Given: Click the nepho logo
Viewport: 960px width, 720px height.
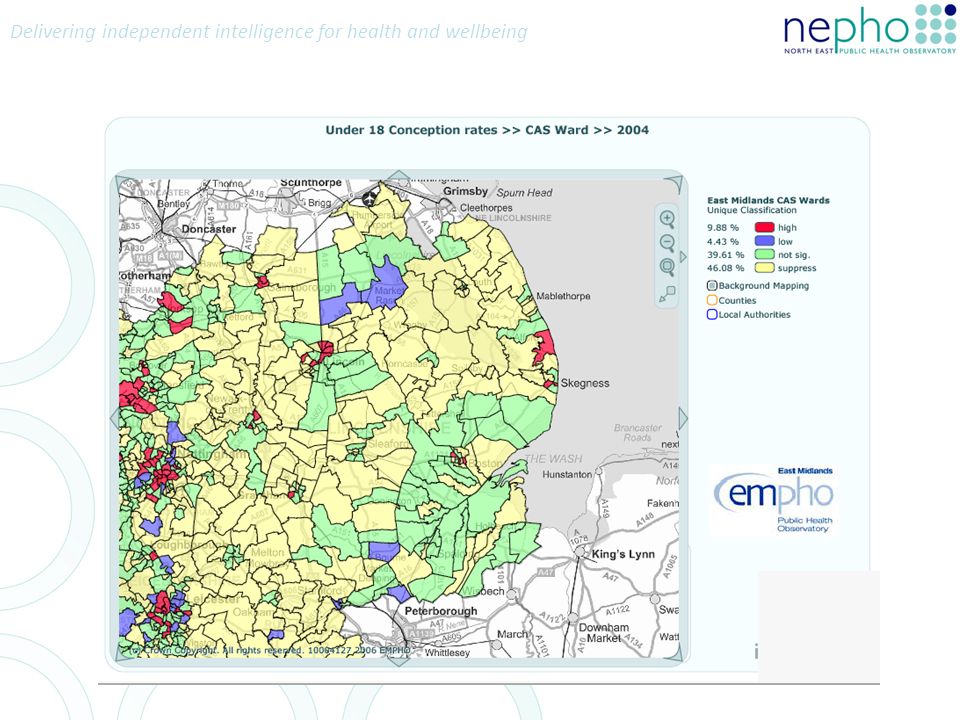Looking at the screenshot, I should tap(869, 29).
